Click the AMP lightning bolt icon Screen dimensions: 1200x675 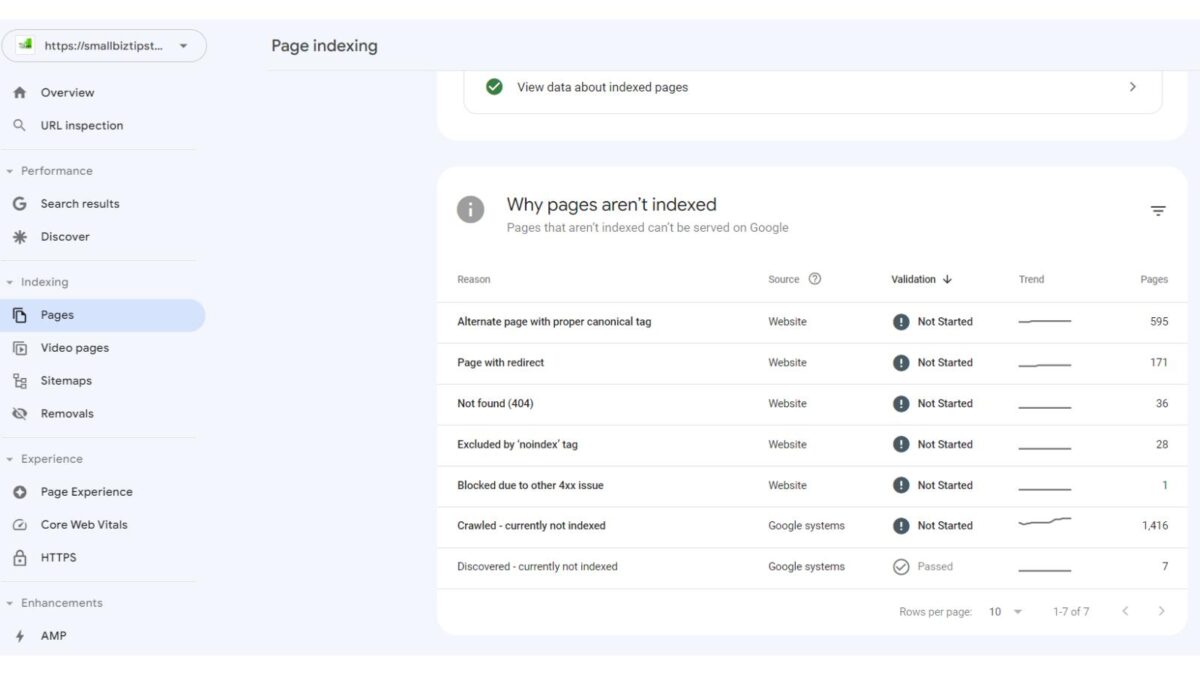coord(19,636)
